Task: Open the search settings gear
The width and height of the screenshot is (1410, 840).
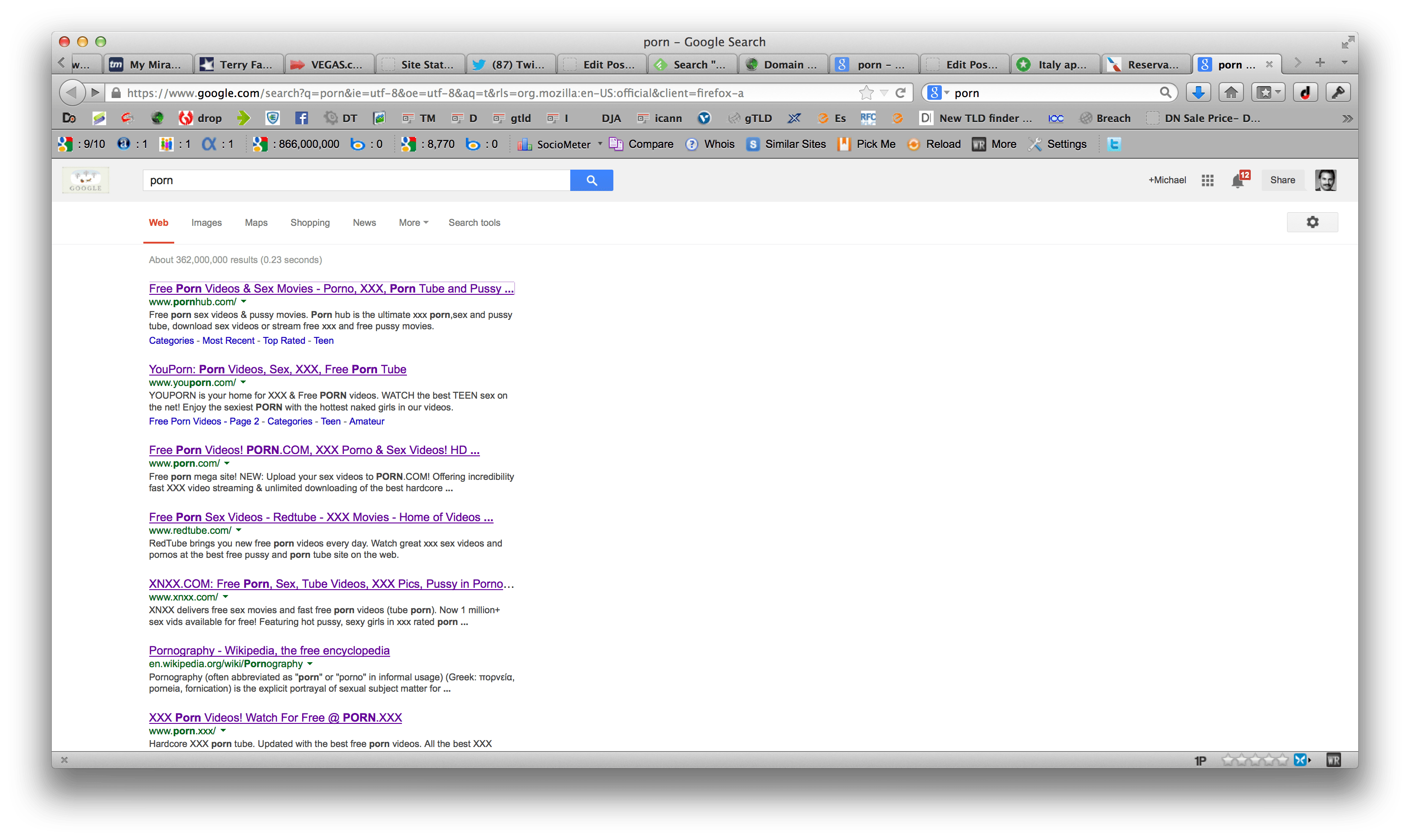Action: click(1312, 222)
